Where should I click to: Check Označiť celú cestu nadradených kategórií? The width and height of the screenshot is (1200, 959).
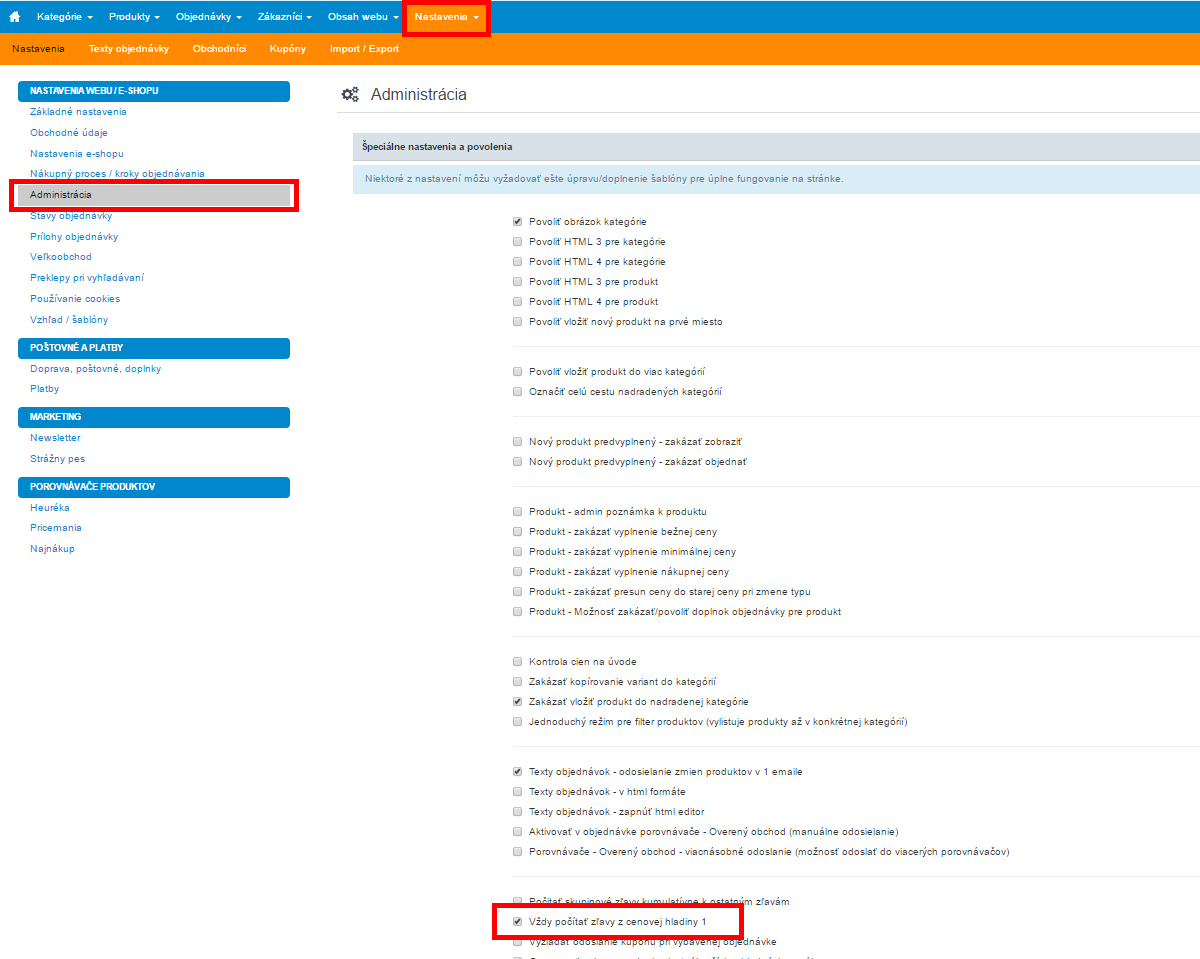(518, 392)
